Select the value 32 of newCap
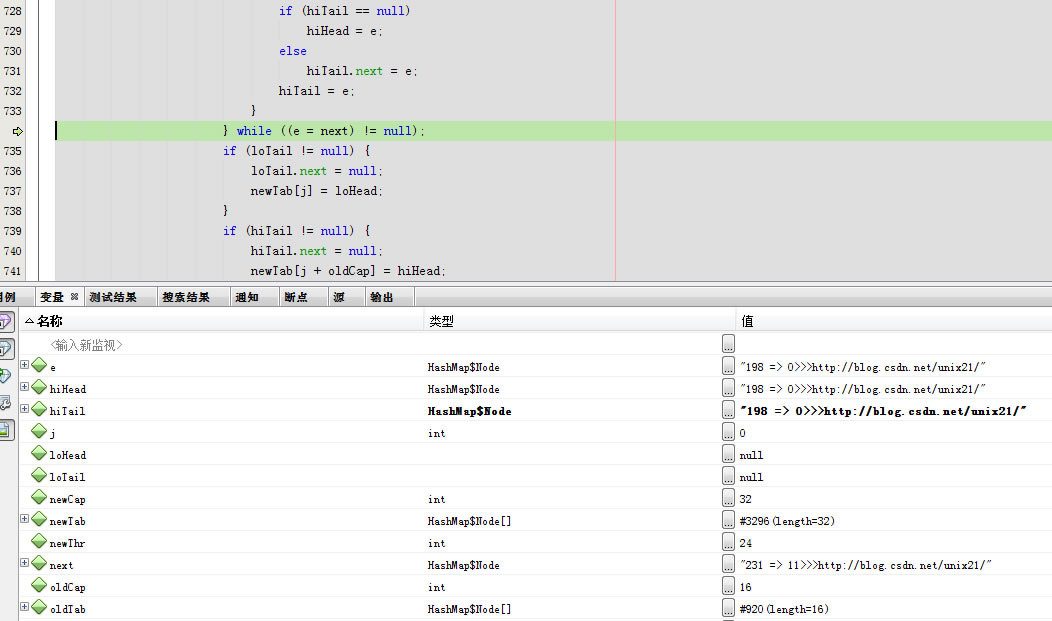The image size is (1052, 621). [745, 499]
